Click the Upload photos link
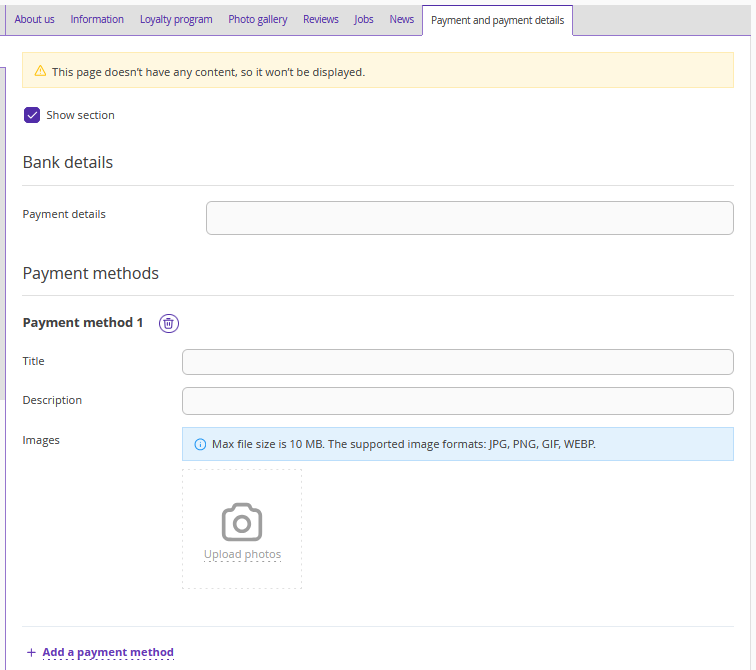 [242, 554]
